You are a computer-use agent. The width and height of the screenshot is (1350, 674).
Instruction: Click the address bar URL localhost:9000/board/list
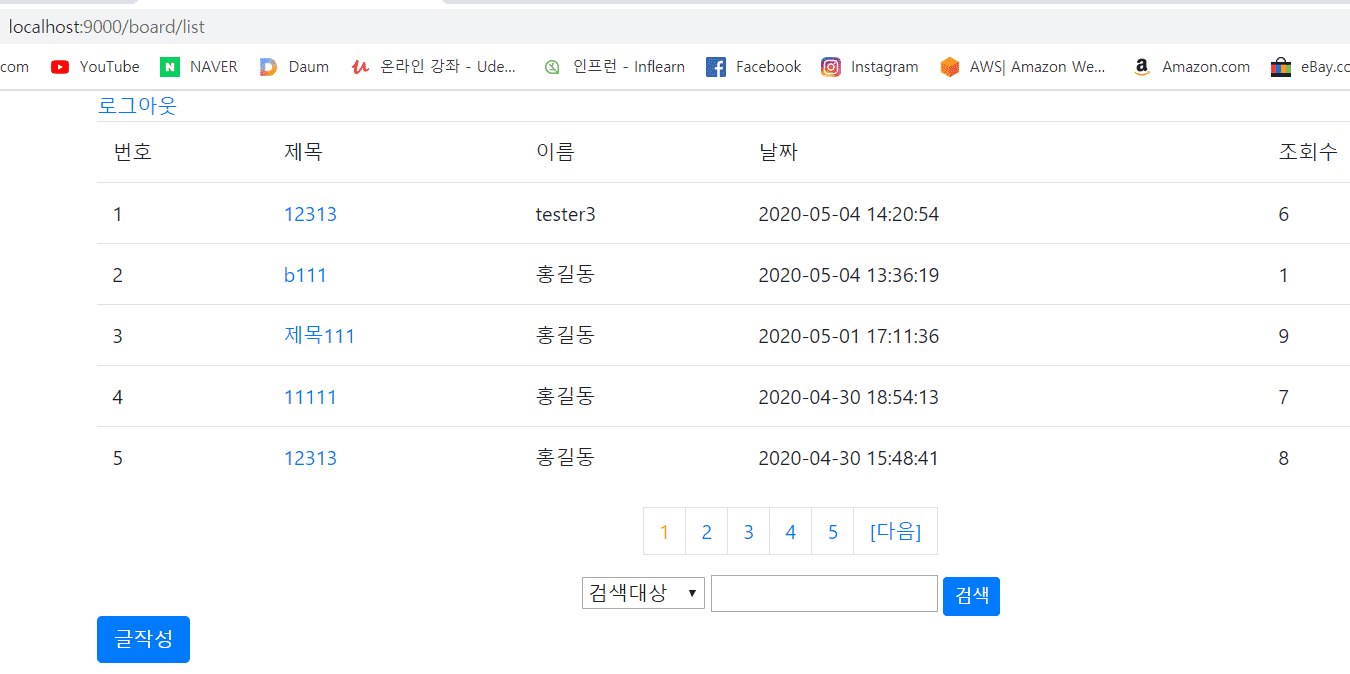pos(107,27)
